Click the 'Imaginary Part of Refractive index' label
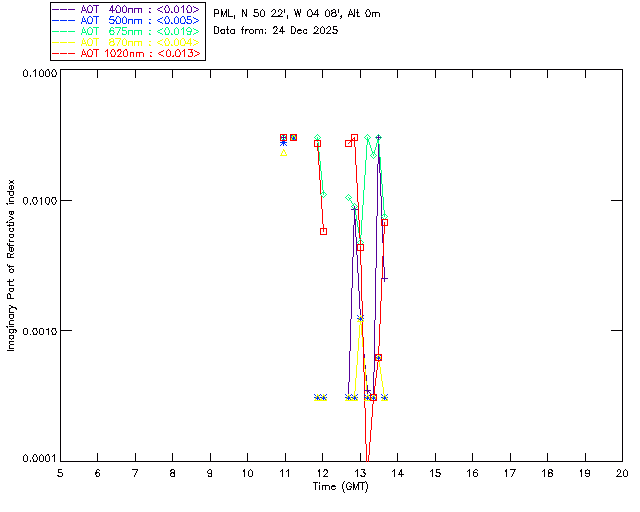Image resolution: width=640 pixels, height=512 pixels. 11,265
